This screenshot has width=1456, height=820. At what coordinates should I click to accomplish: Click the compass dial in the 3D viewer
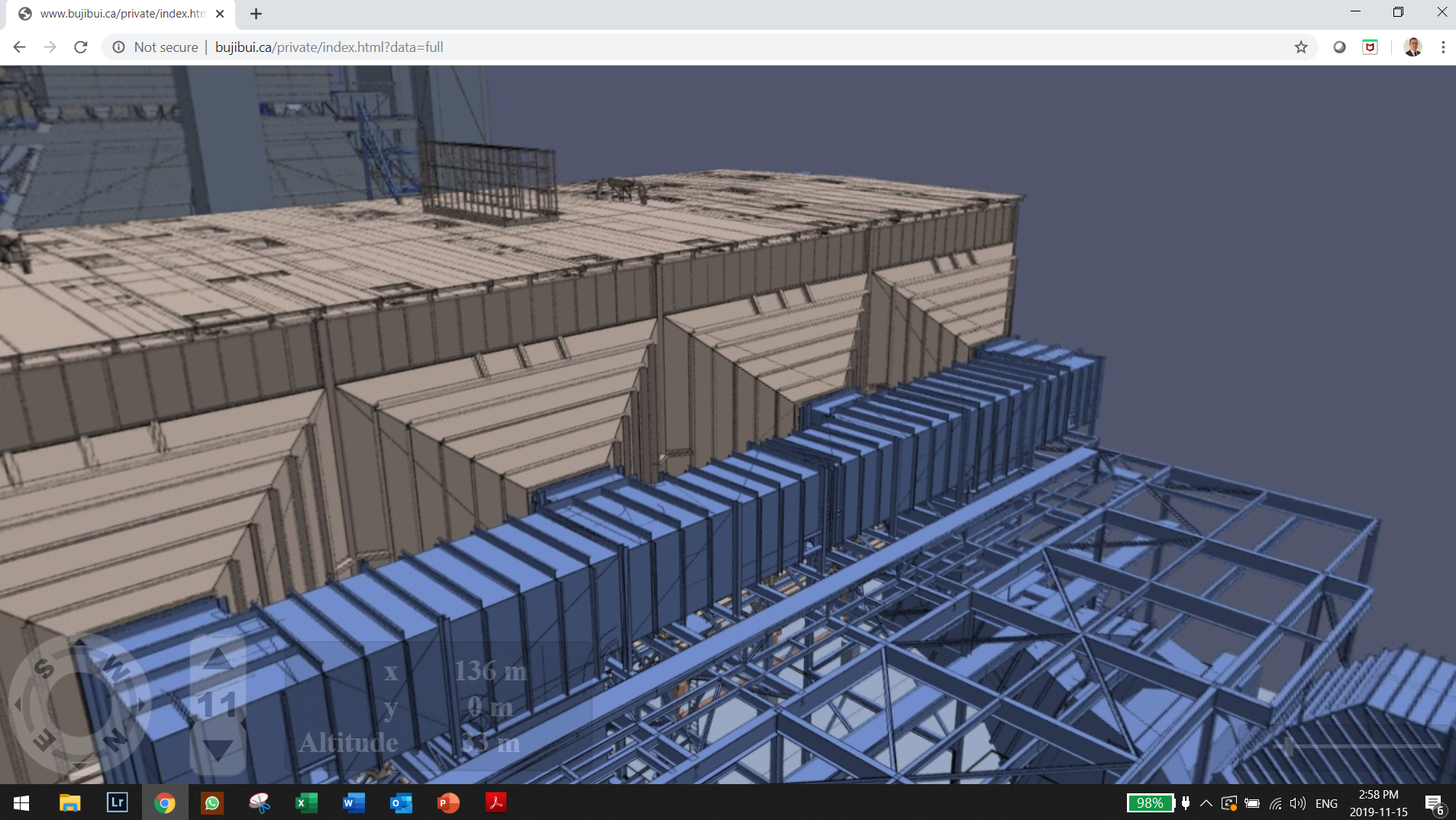click(x=79, y=704)
